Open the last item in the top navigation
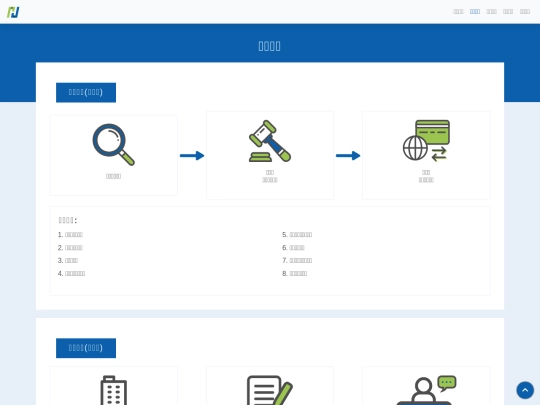Screen dimensions: 540x405 (525, 12)
